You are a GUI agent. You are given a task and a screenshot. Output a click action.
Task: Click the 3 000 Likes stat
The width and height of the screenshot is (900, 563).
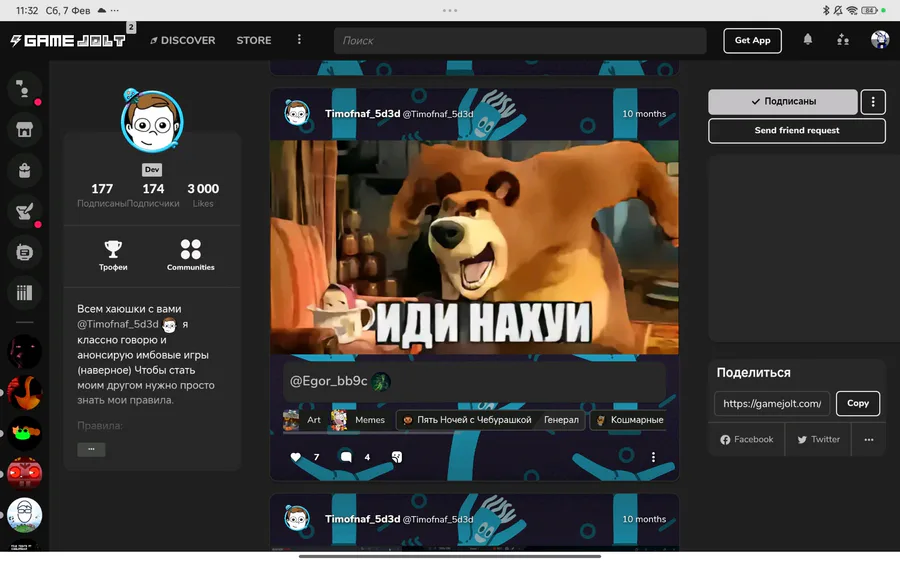tap(203, 195)
